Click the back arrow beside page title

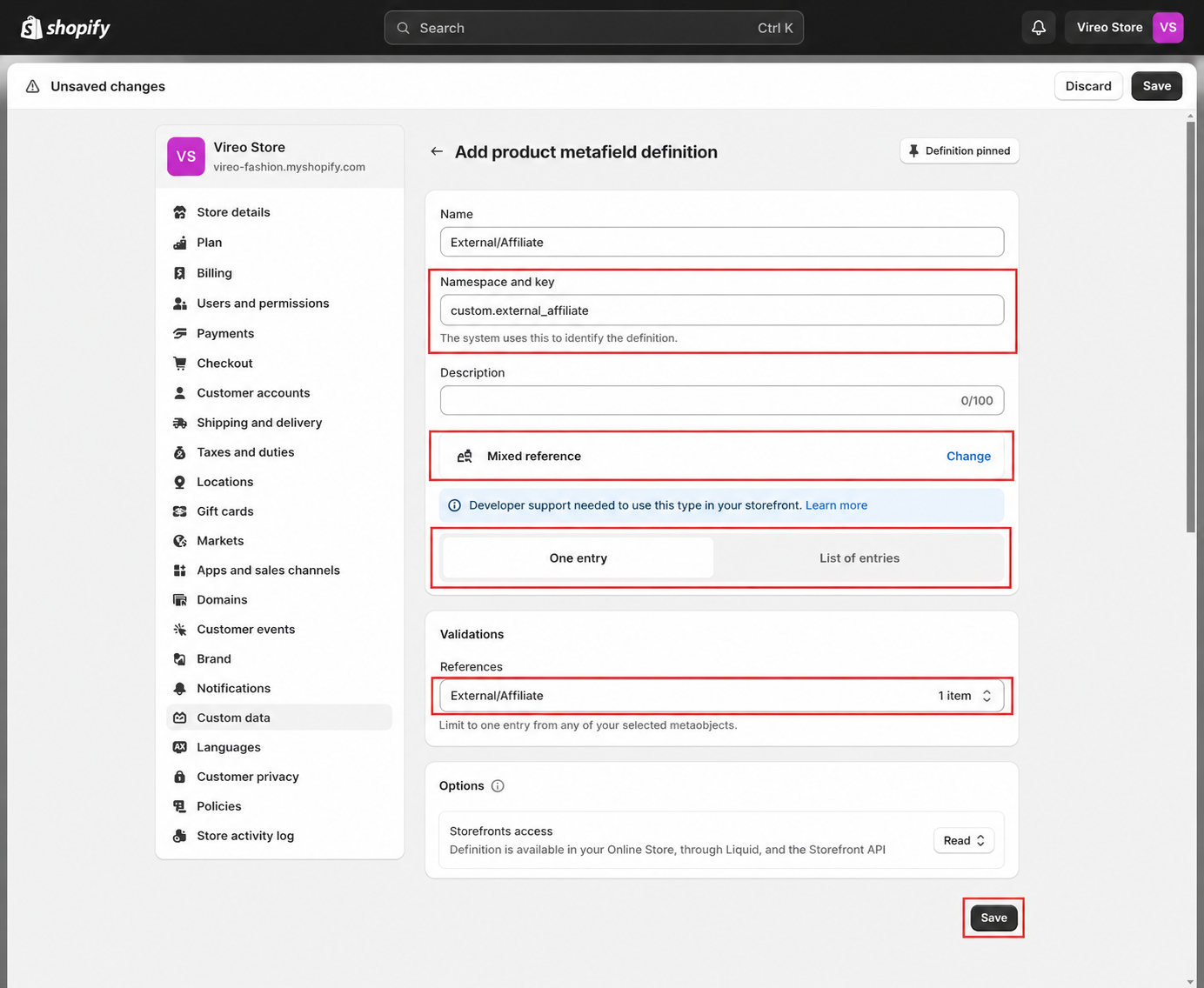click(x=437, y=151)
